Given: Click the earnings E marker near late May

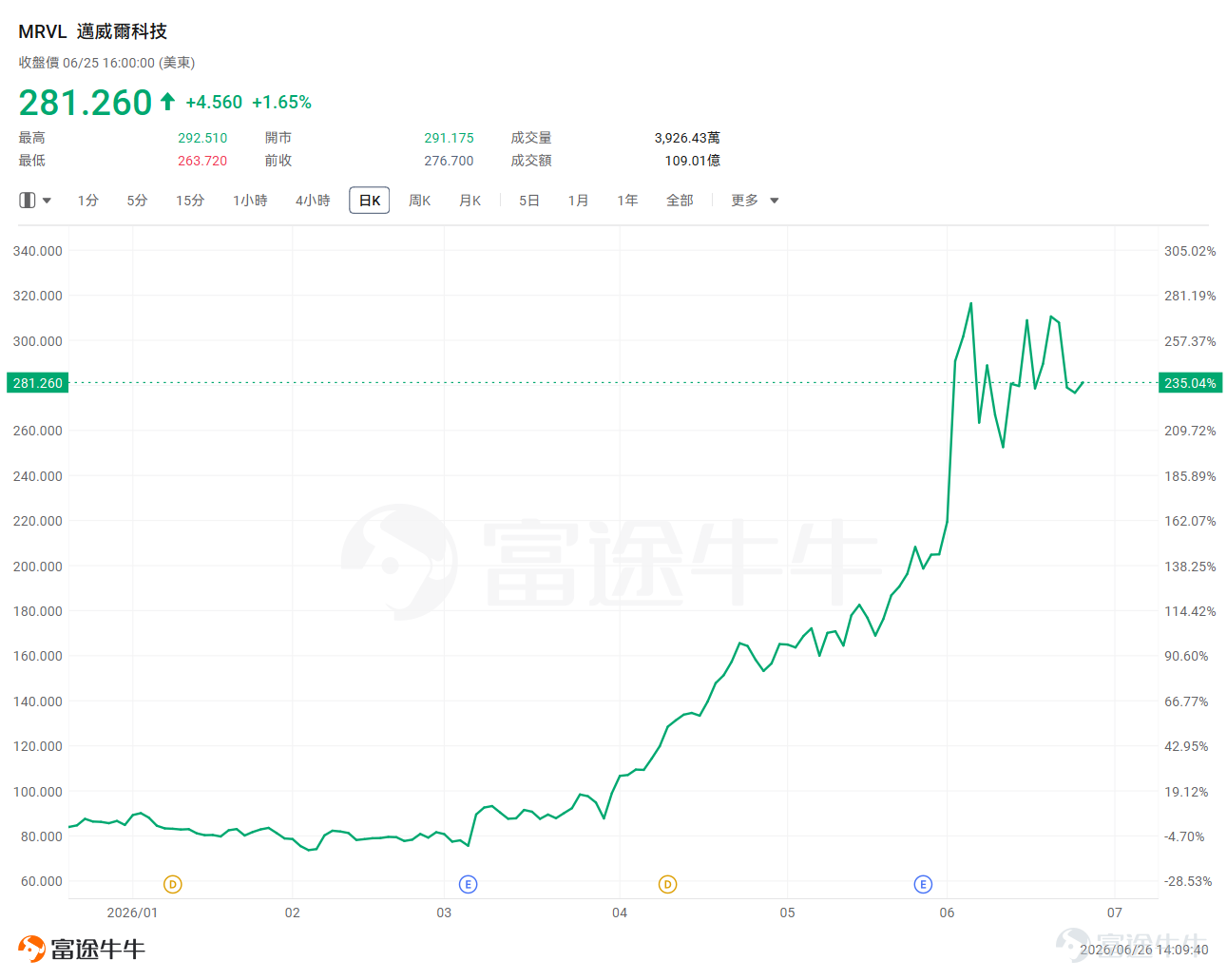Looking at the screenshot, I should click(923, 884).
